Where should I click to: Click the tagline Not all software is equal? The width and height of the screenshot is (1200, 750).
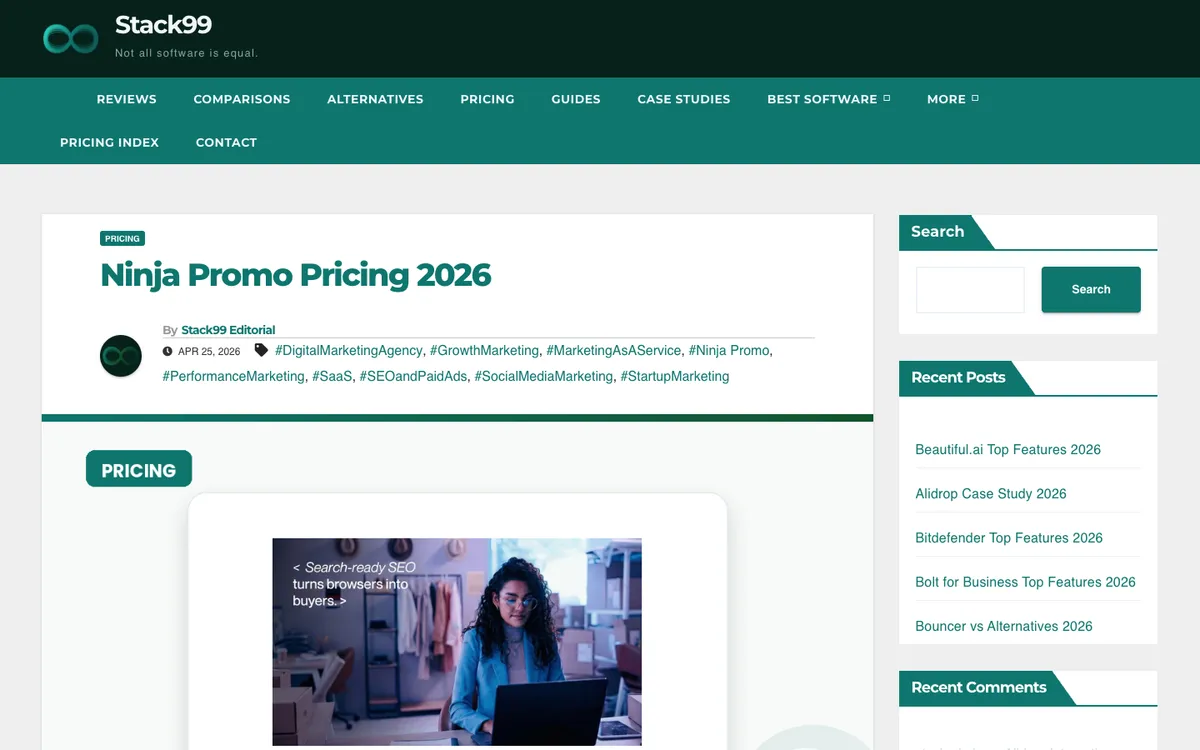tap(187, 53)
